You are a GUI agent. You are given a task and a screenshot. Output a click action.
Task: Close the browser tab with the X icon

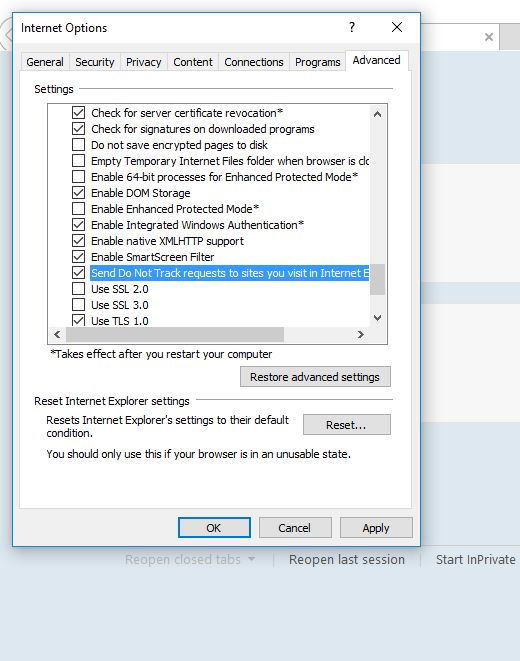tap(489, 37)
